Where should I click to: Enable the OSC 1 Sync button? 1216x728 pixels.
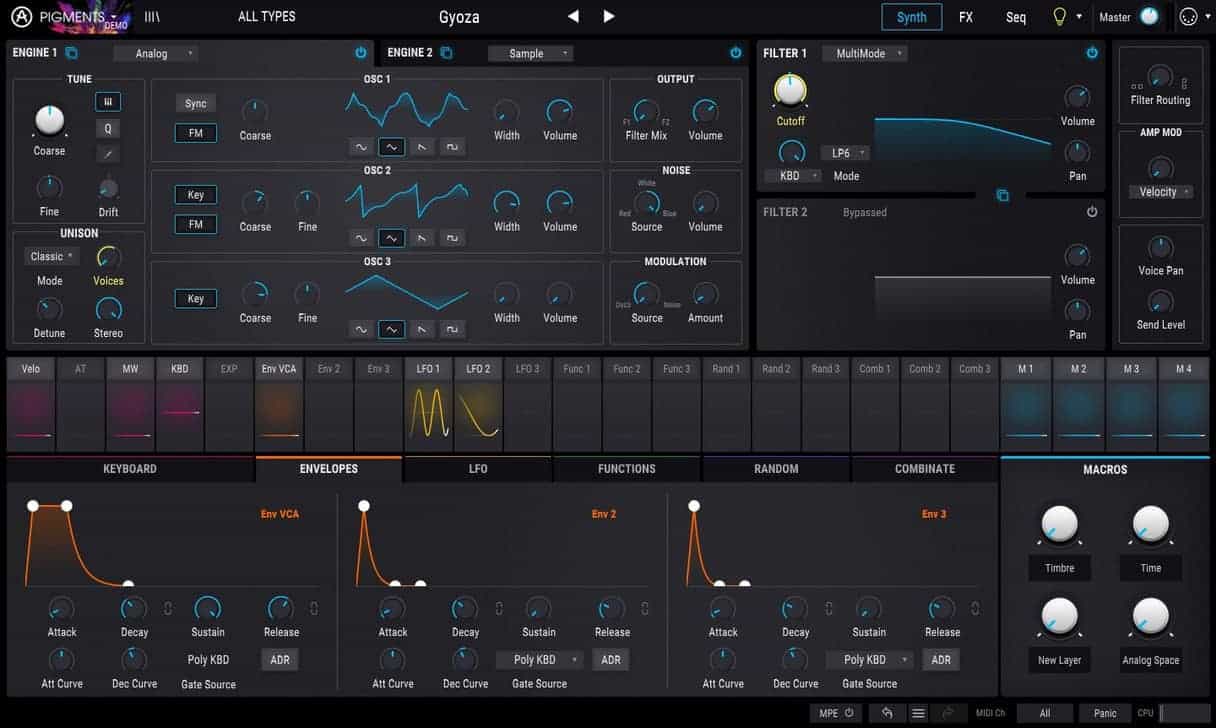click(x=196, y=103)
